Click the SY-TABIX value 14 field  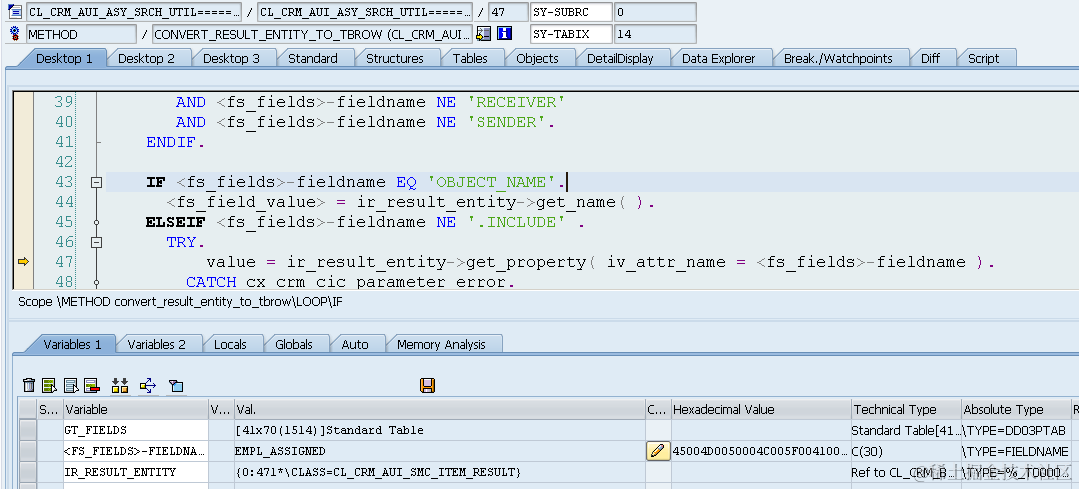[654, 34]
